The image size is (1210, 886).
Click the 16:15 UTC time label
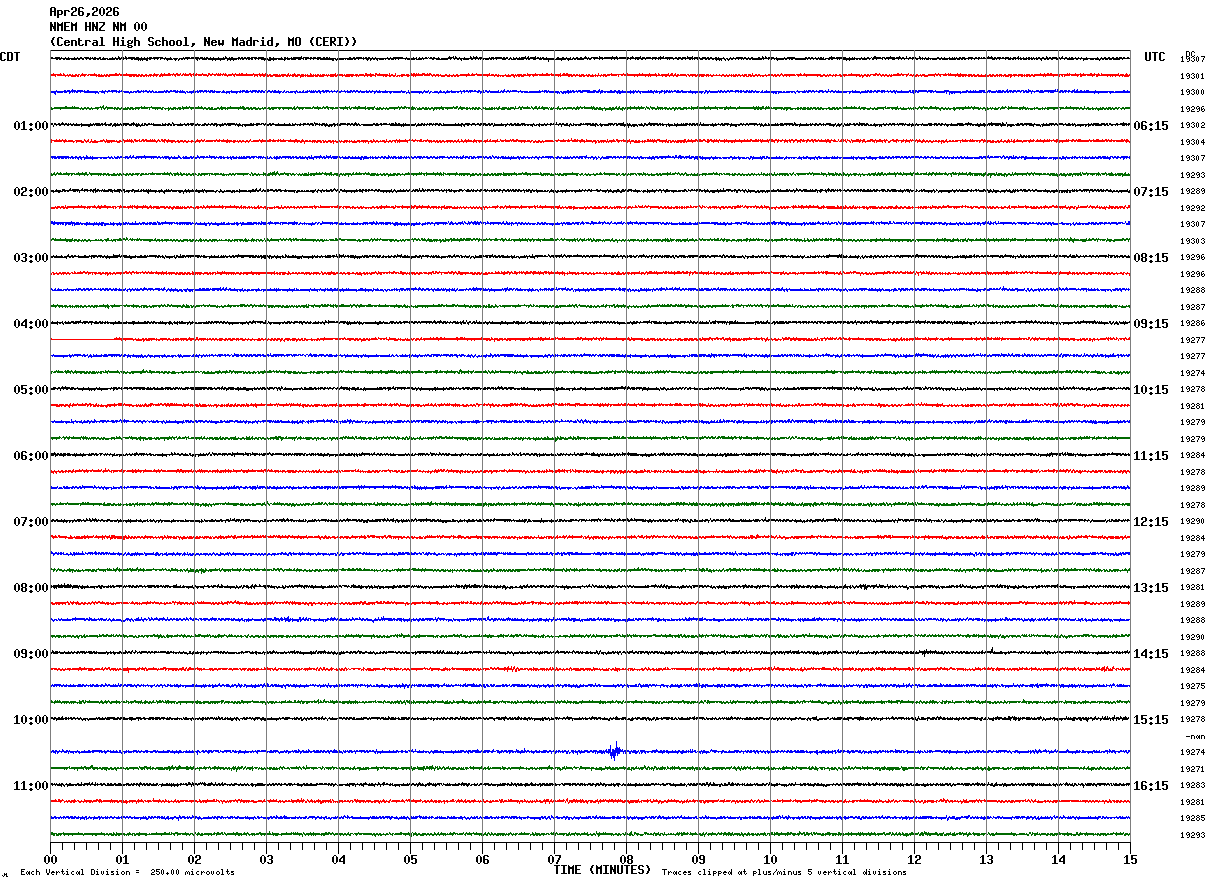(x=1151, y=786)
